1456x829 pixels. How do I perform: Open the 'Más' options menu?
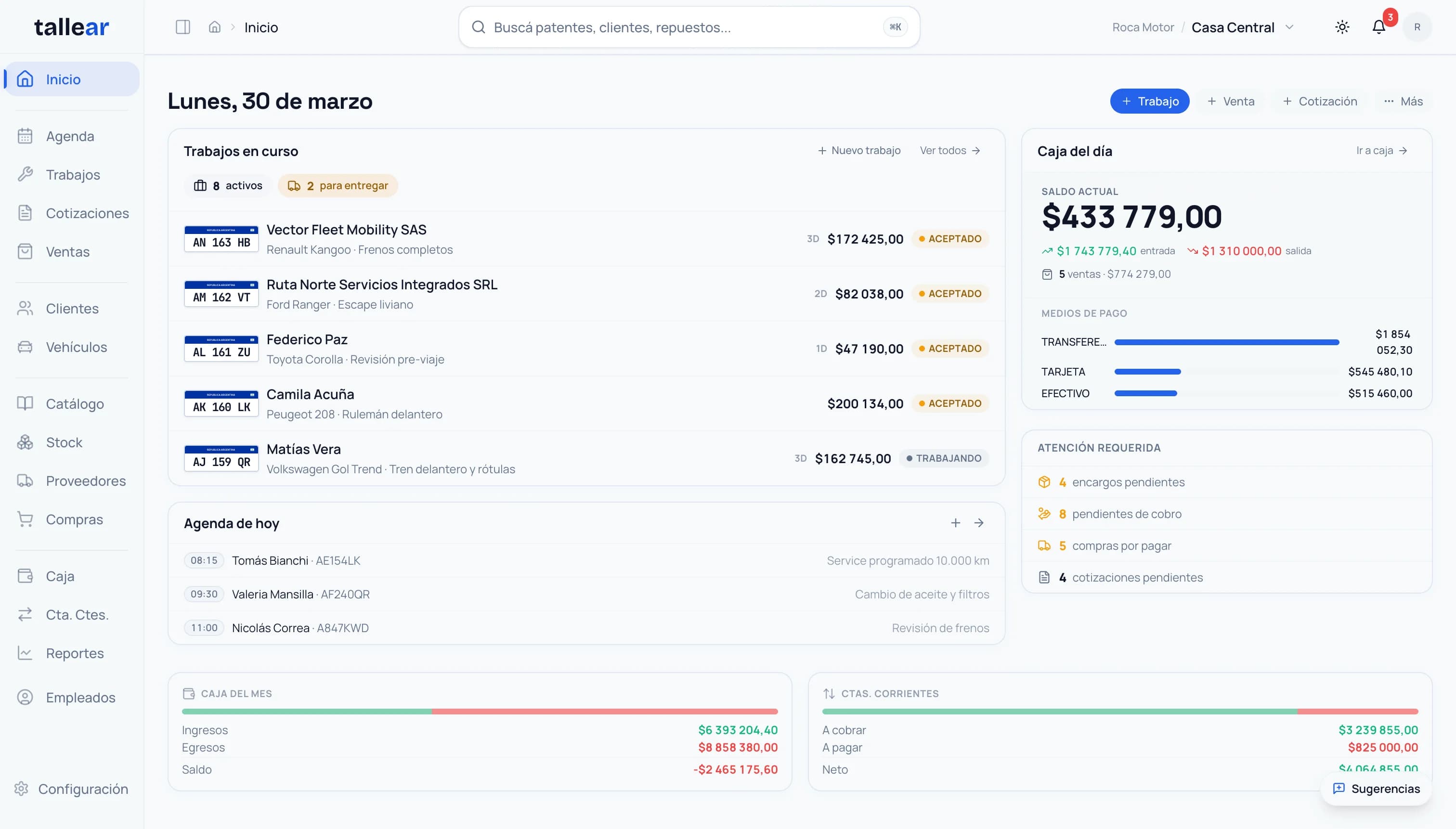(x=1403, y=101)
